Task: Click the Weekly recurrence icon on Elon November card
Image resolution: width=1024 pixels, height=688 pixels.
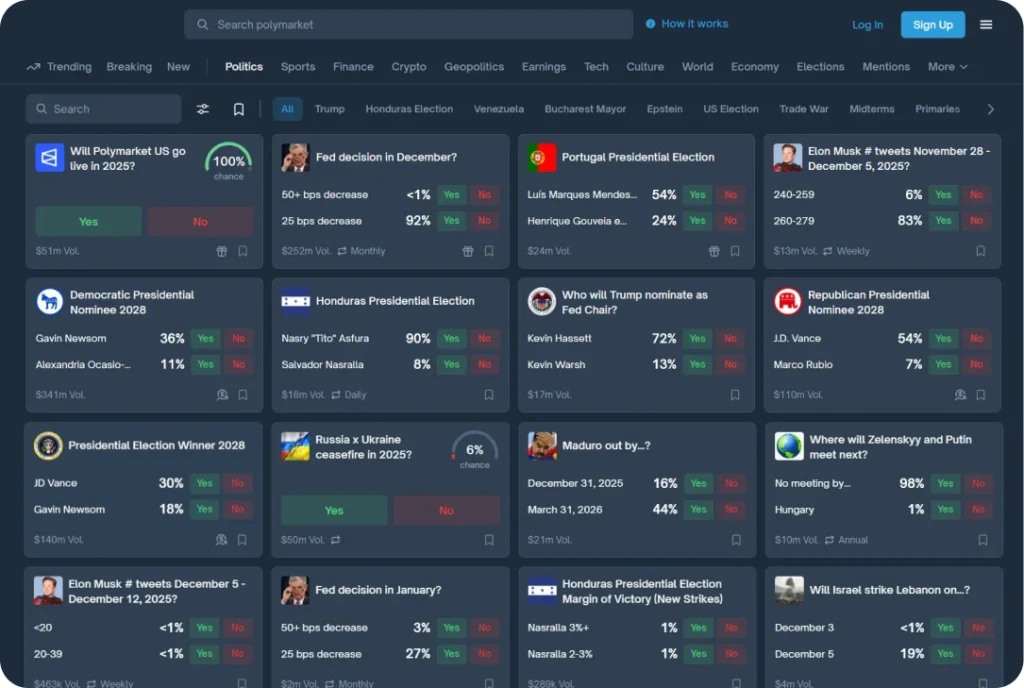Action: pos(827,251)
